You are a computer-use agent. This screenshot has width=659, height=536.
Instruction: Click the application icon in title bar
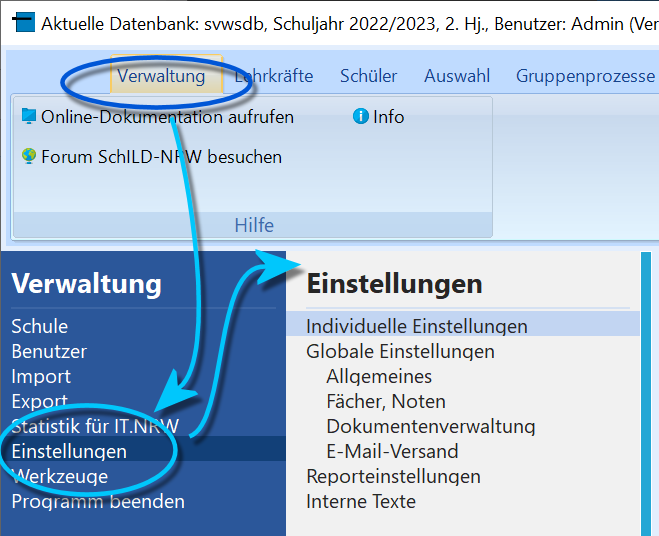click(24, 22)
